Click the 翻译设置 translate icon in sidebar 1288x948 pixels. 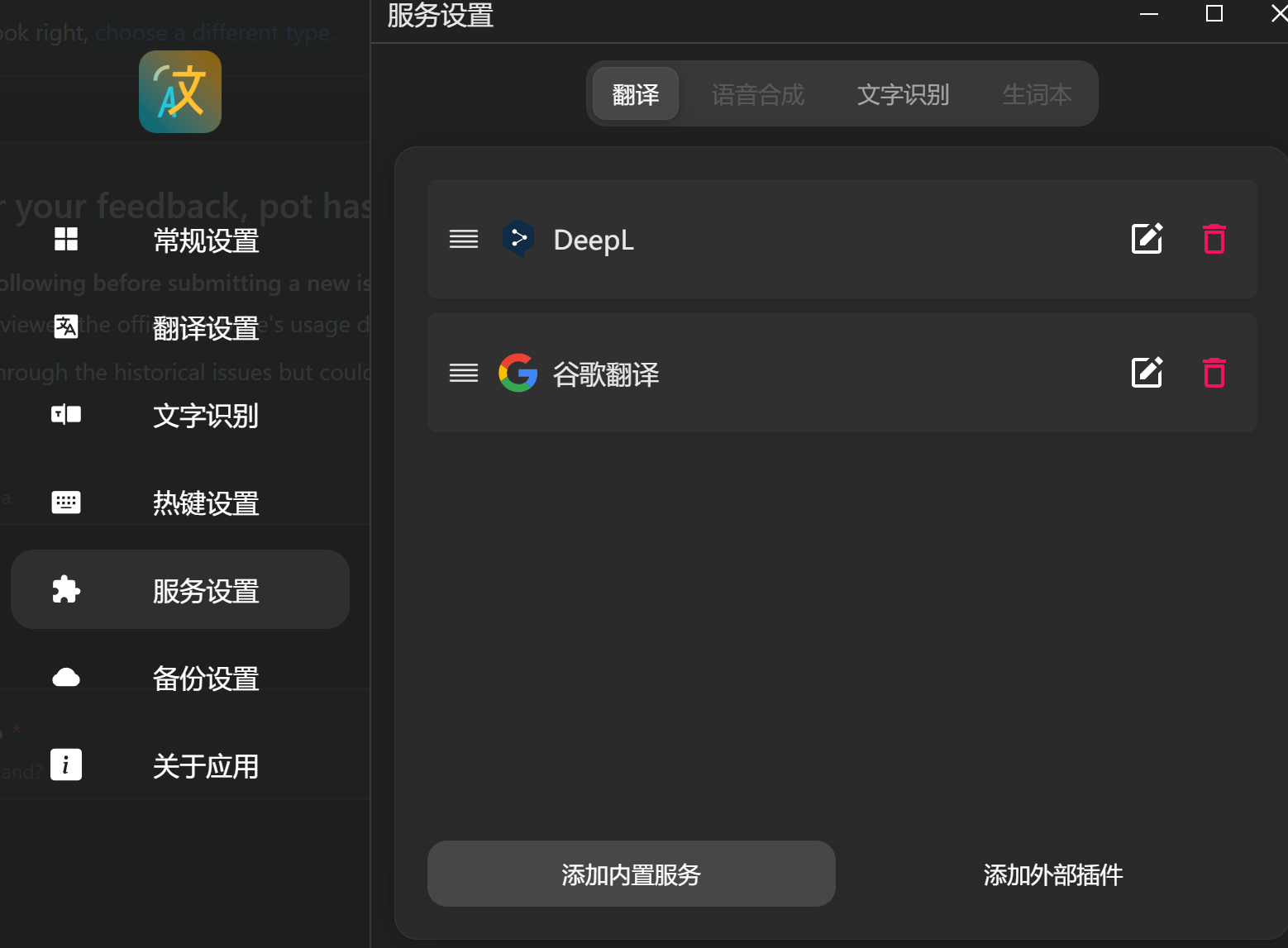[66, 326]
